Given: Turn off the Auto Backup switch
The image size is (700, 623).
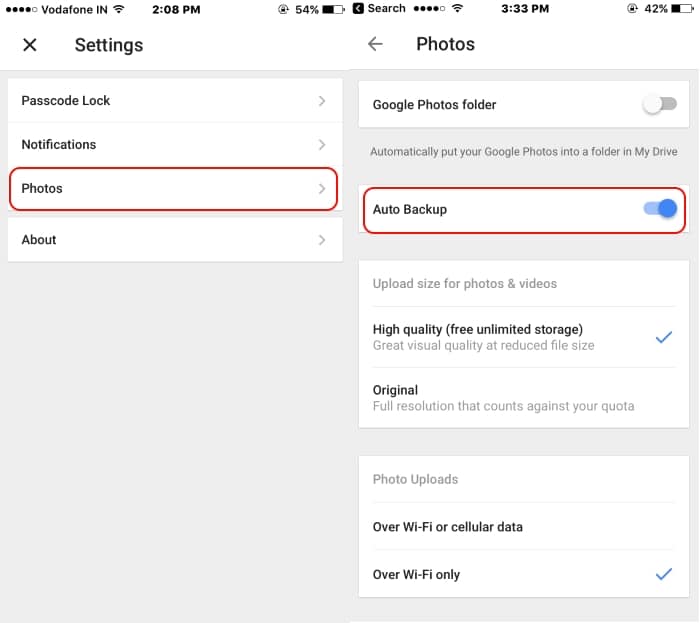Looking at the screenshot, I should (660, 208).
